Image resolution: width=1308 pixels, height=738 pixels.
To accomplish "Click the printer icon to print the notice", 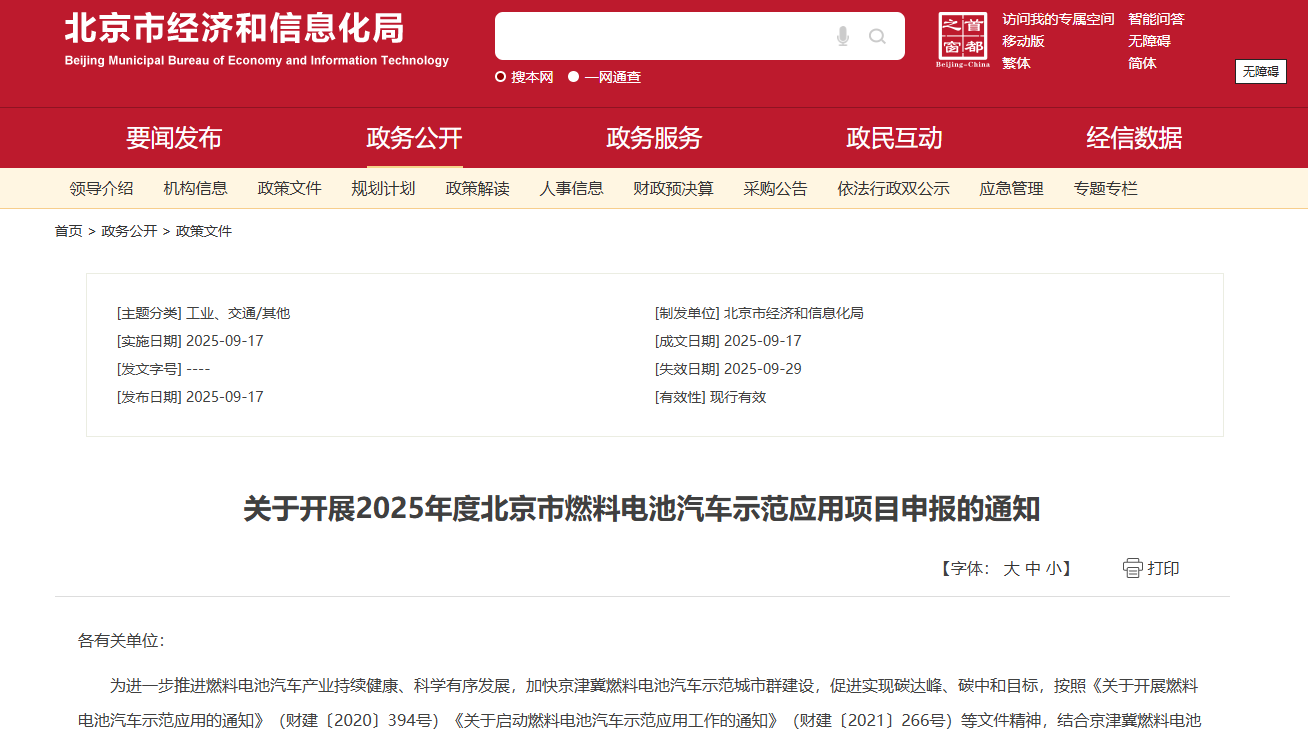I will click(1131, 567).
